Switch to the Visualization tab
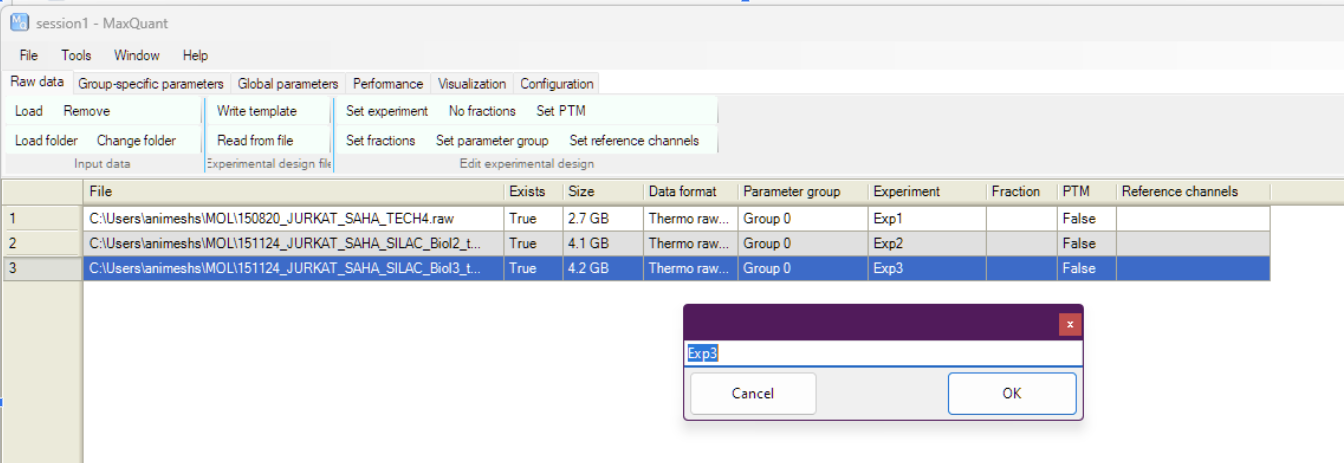1344x463 pixels. coord(472,84)
